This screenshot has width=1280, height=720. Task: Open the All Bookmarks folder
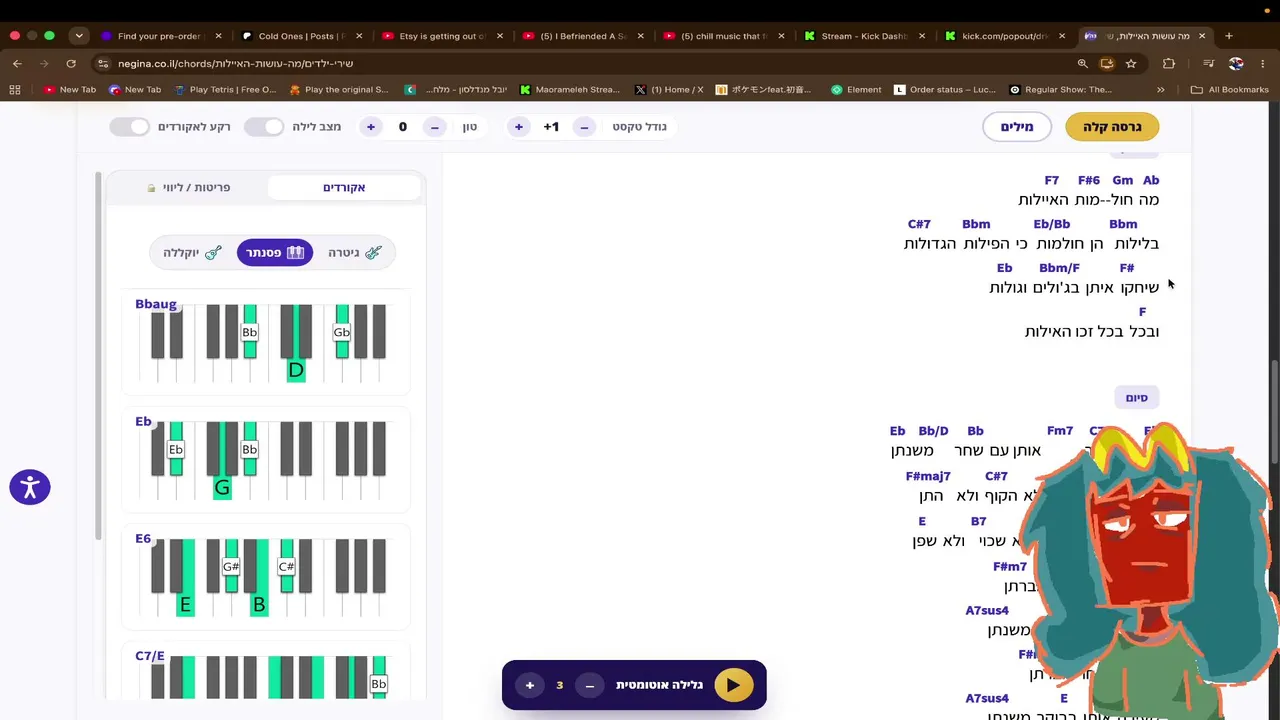(1229, 89)
